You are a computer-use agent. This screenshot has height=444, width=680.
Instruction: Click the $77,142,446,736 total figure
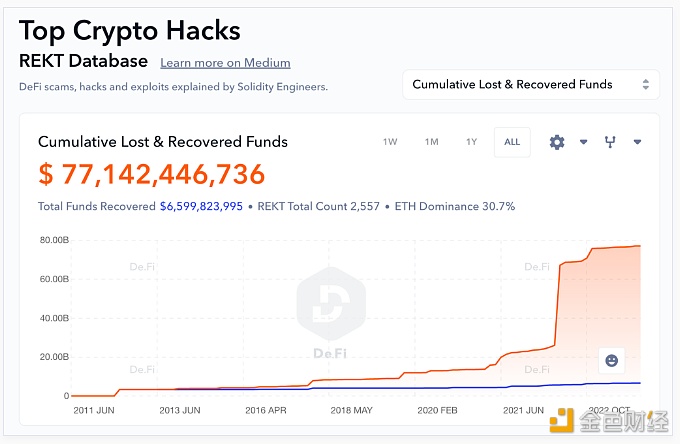click(151, 174)
